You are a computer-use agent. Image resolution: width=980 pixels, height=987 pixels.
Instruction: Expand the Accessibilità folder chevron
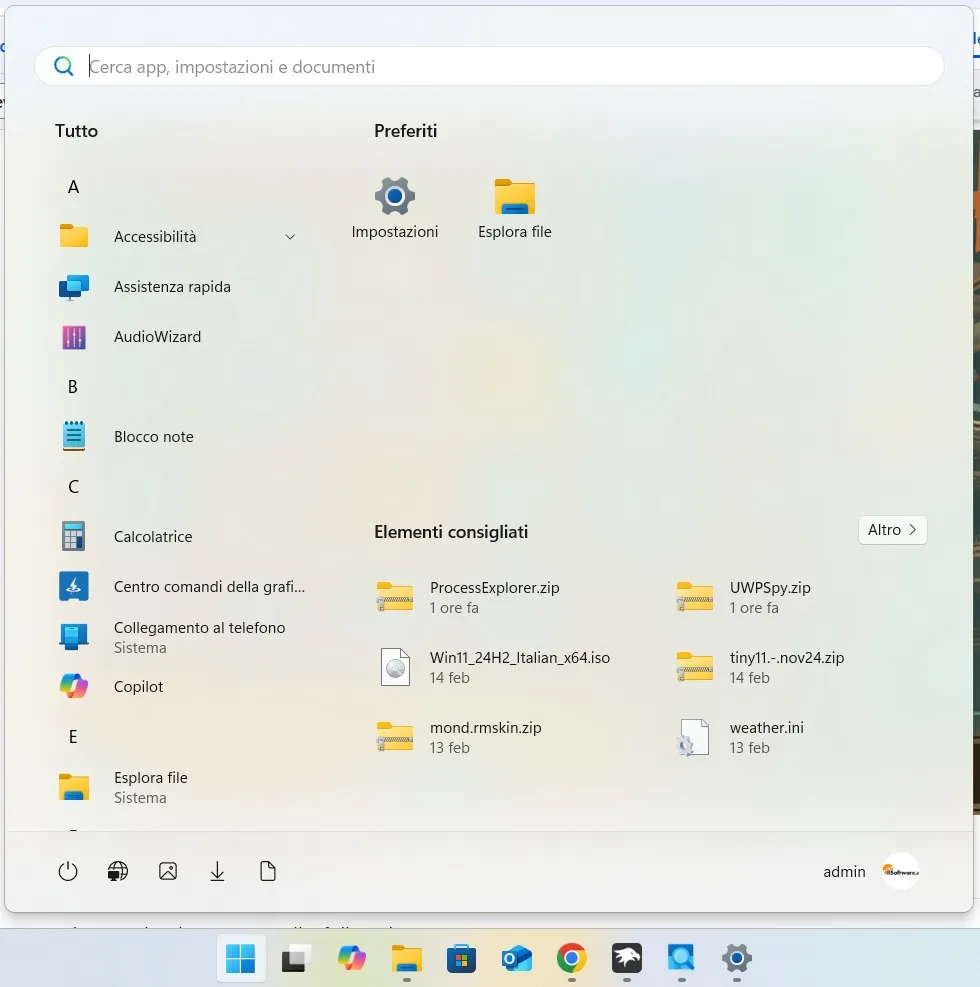click(290, 237)
